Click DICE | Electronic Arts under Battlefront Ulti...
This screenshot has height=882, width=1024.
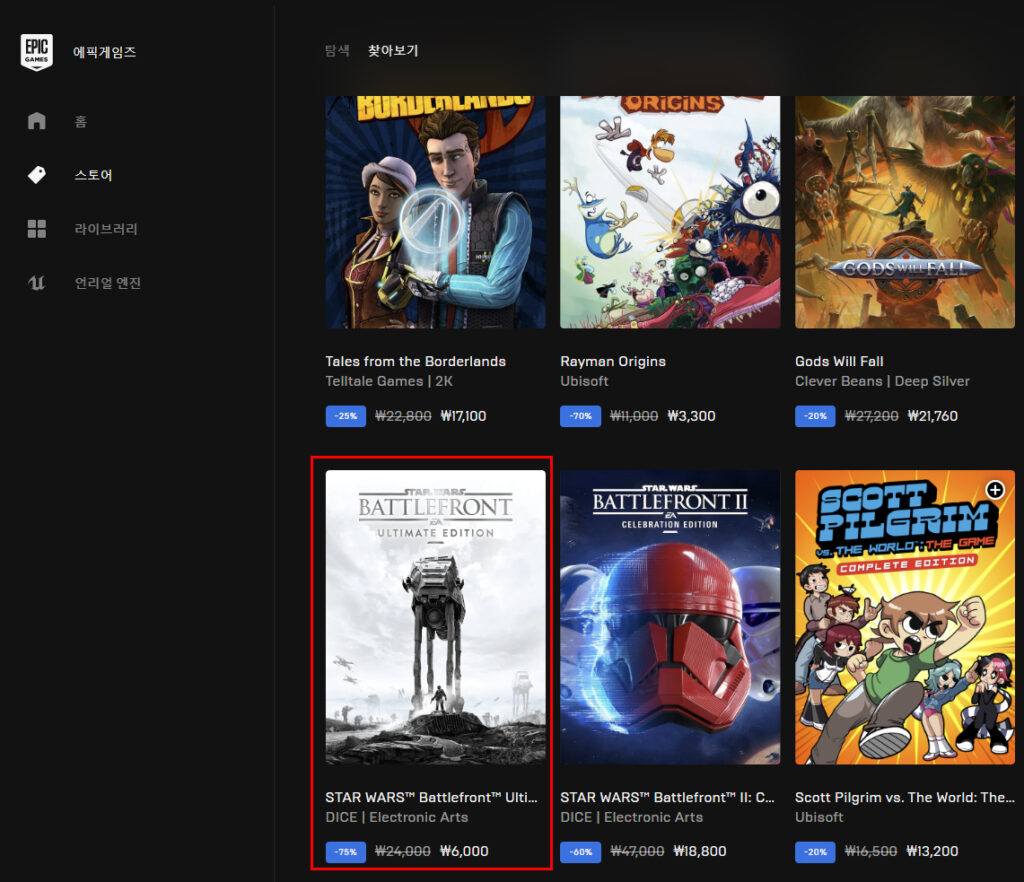(x=397, y=817)
